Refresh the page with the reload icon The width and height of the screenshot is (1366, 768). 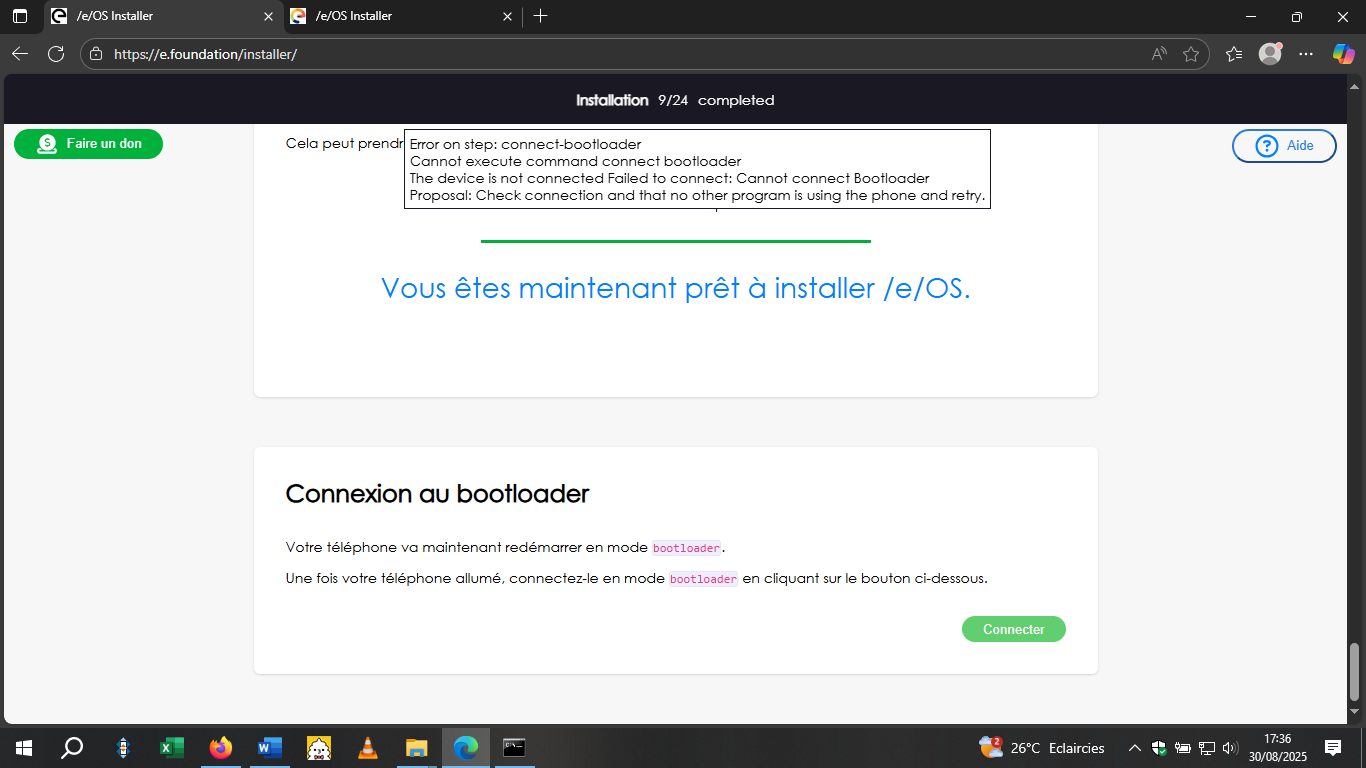tap(56, 54)
